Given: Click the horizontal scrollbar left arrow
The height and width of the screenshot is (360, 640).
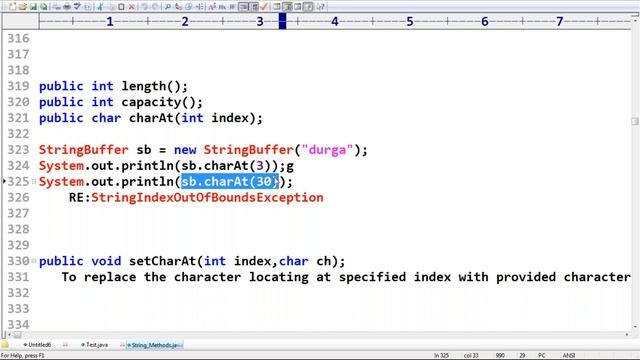Looking at the screenshot, I should point(9,335).
